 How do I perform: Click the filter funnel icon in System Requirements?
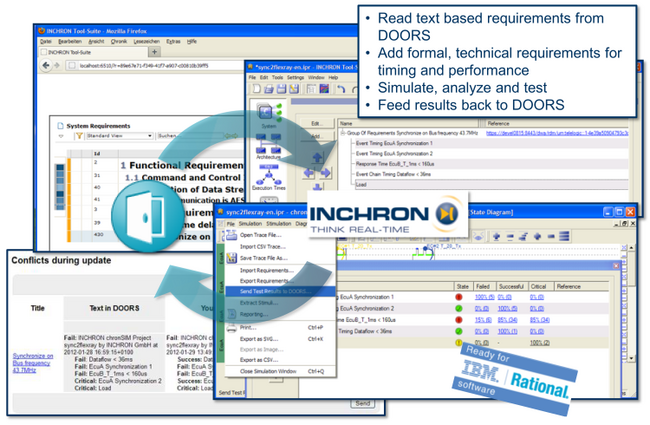click(79, 136)
